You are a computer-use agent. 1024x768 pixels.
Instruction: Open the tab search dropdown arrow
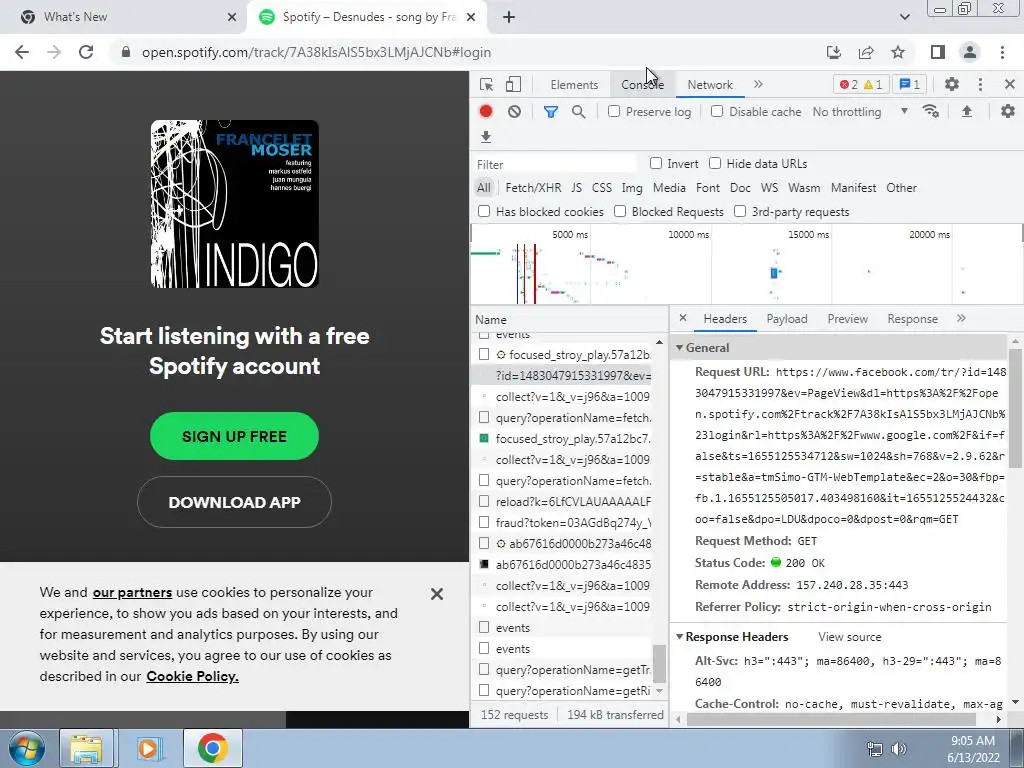[904, 17]
